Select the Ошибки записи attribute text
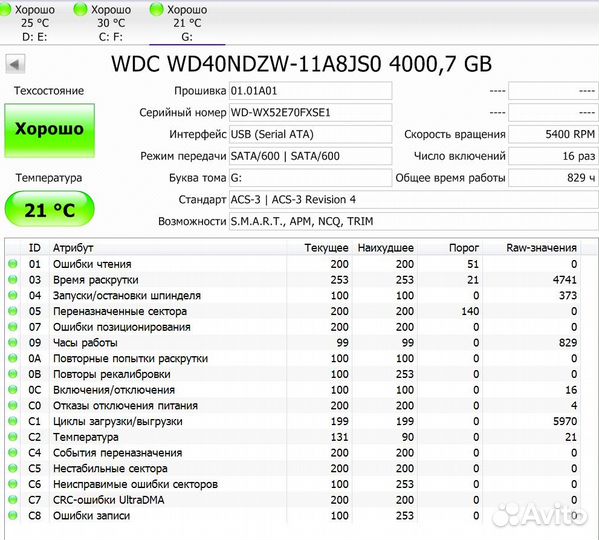599x540 pixels. pos(91,516)
